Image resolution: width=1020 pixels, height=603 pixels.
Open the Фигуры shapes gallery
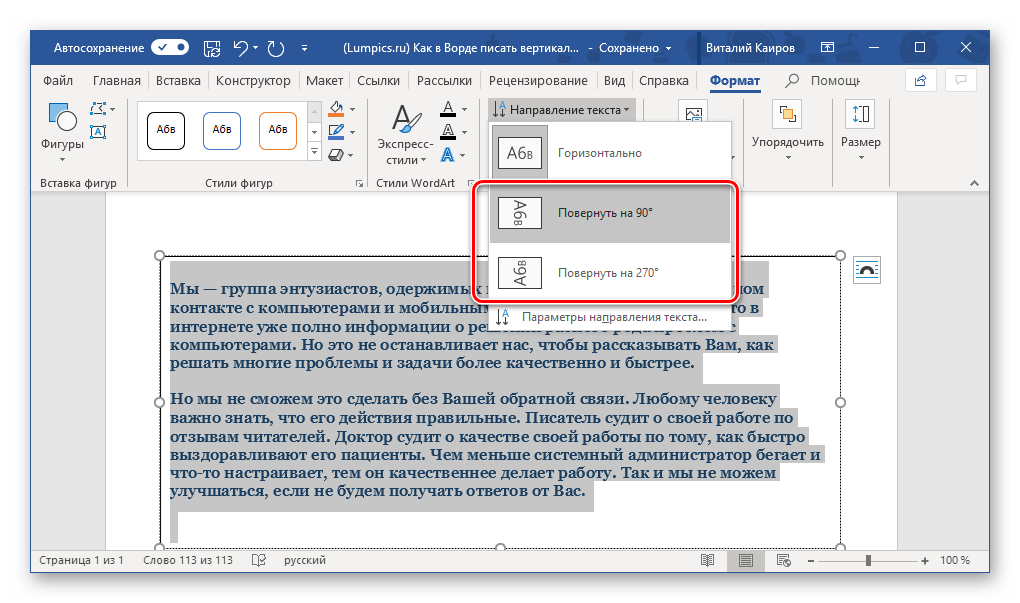tap(62, 132)
